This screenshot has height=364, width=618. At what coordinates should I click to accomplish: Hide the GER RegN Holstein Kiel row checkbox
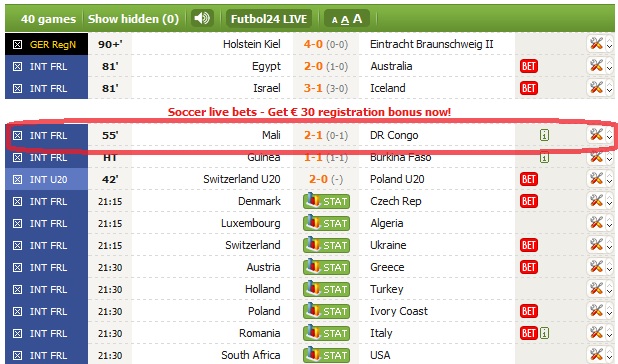[17, 45]
